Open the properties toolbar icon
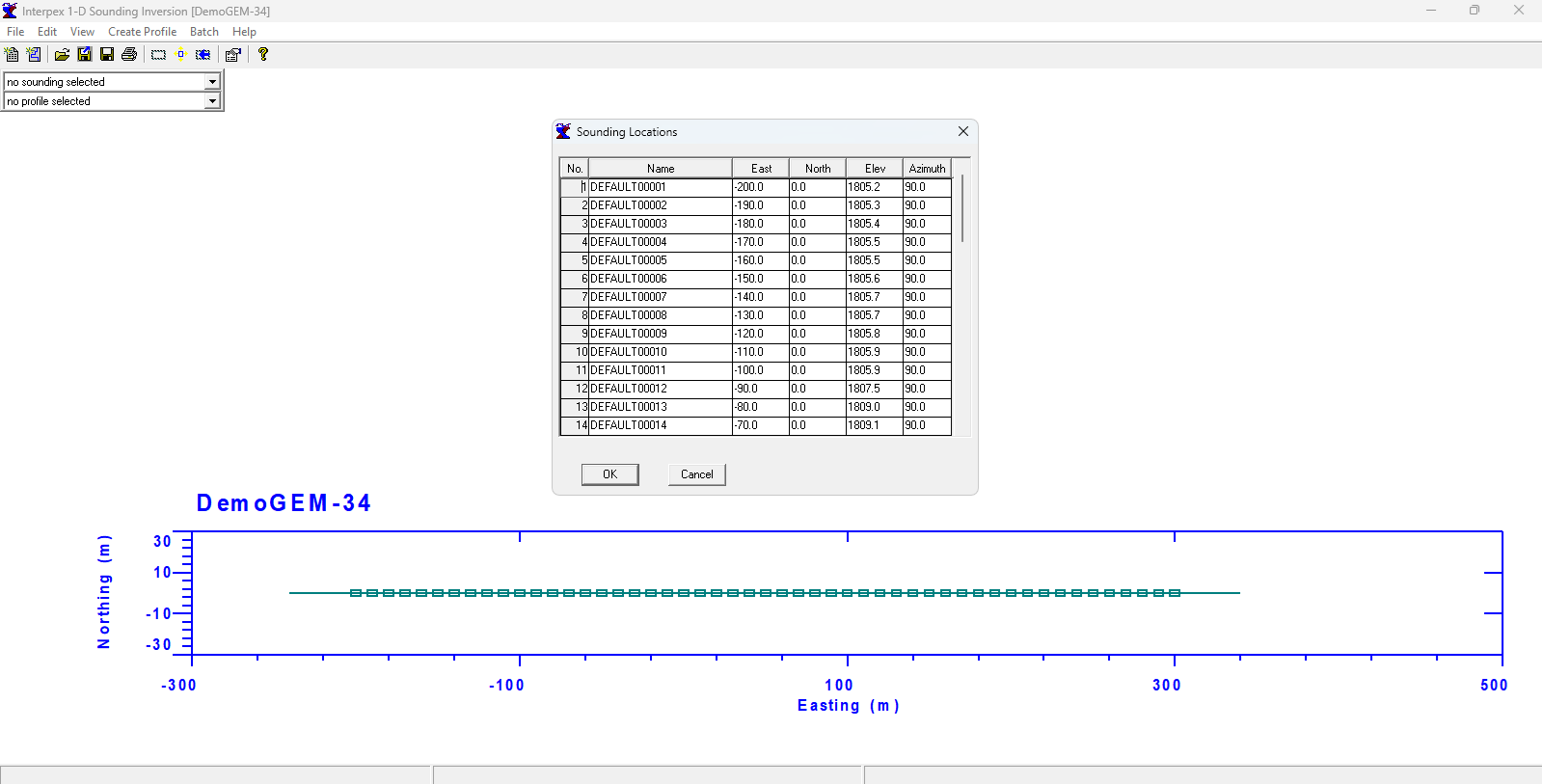The height and width of the screenshot is (784, 1542). point(232,55)
